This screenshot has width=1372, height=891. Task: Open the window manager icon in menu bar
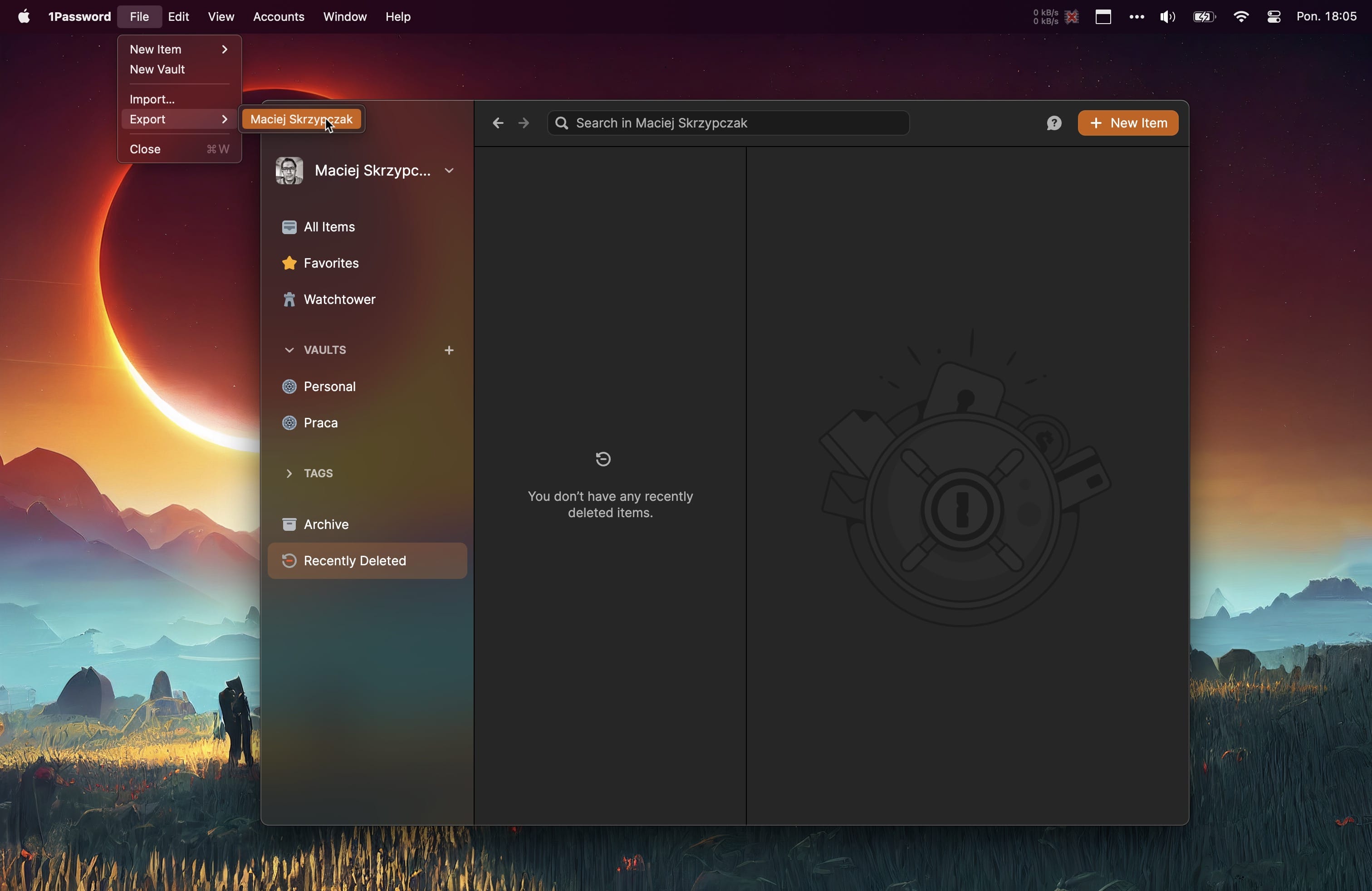1103,17
